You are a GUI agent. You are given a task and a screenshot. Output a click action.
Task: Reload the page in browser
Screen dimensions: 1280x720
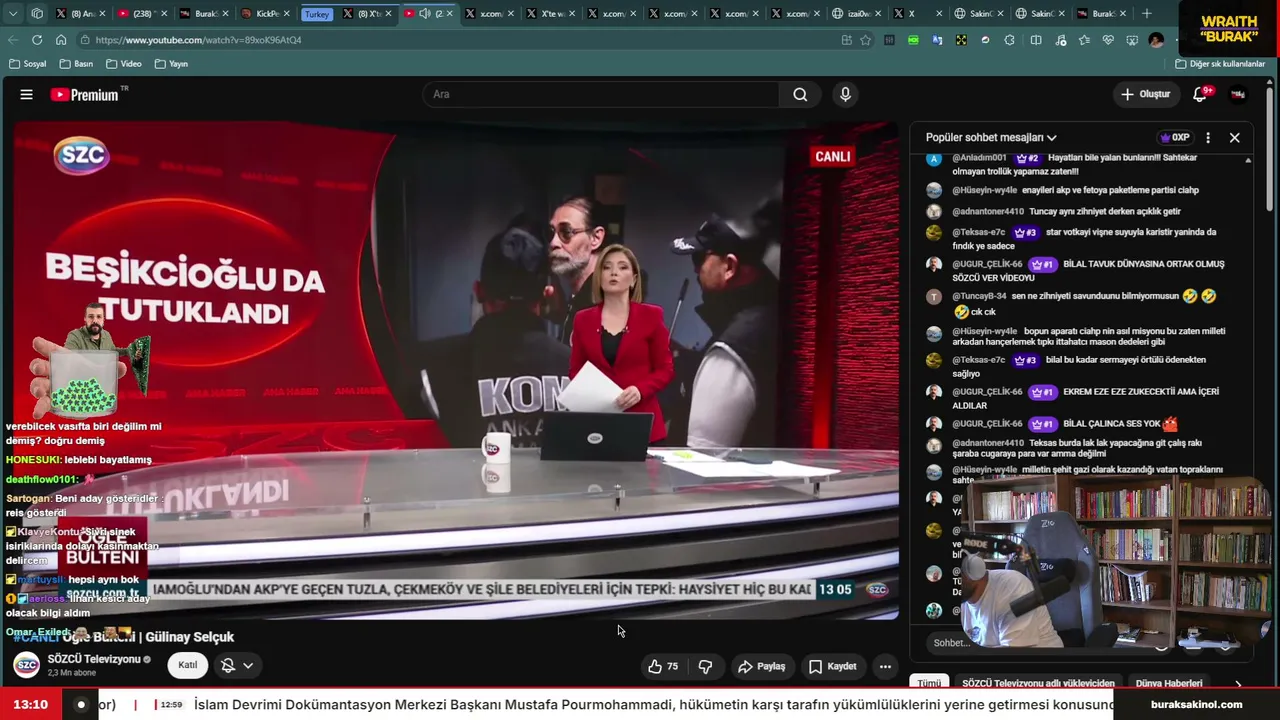coord(37,40)
